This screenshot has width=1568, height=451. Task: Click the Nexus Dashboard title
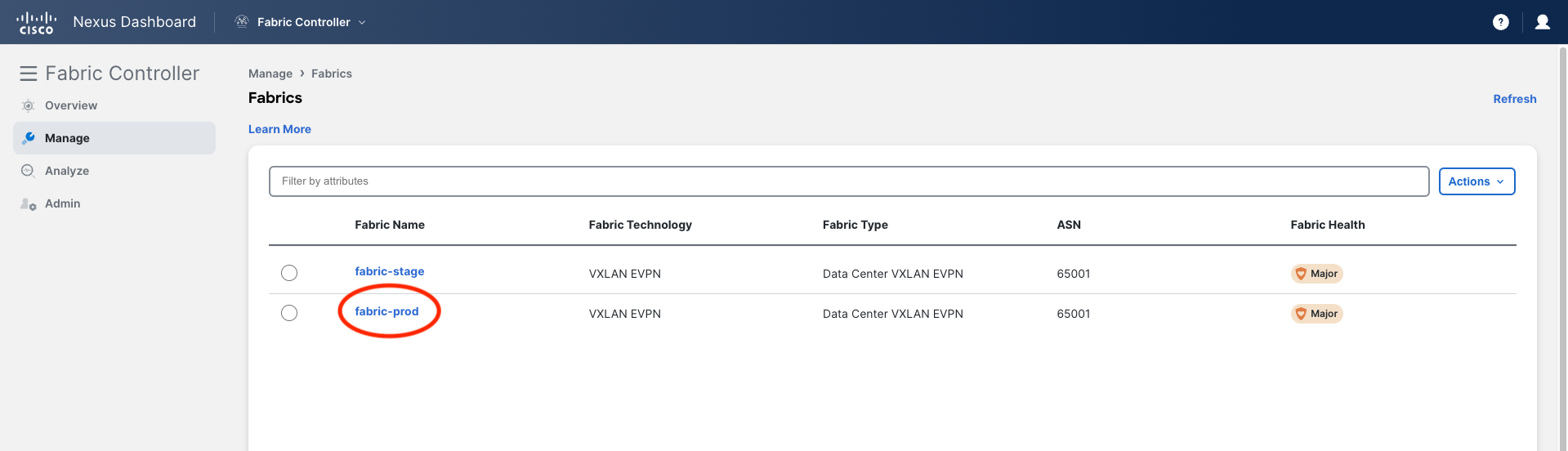[135, 22]
